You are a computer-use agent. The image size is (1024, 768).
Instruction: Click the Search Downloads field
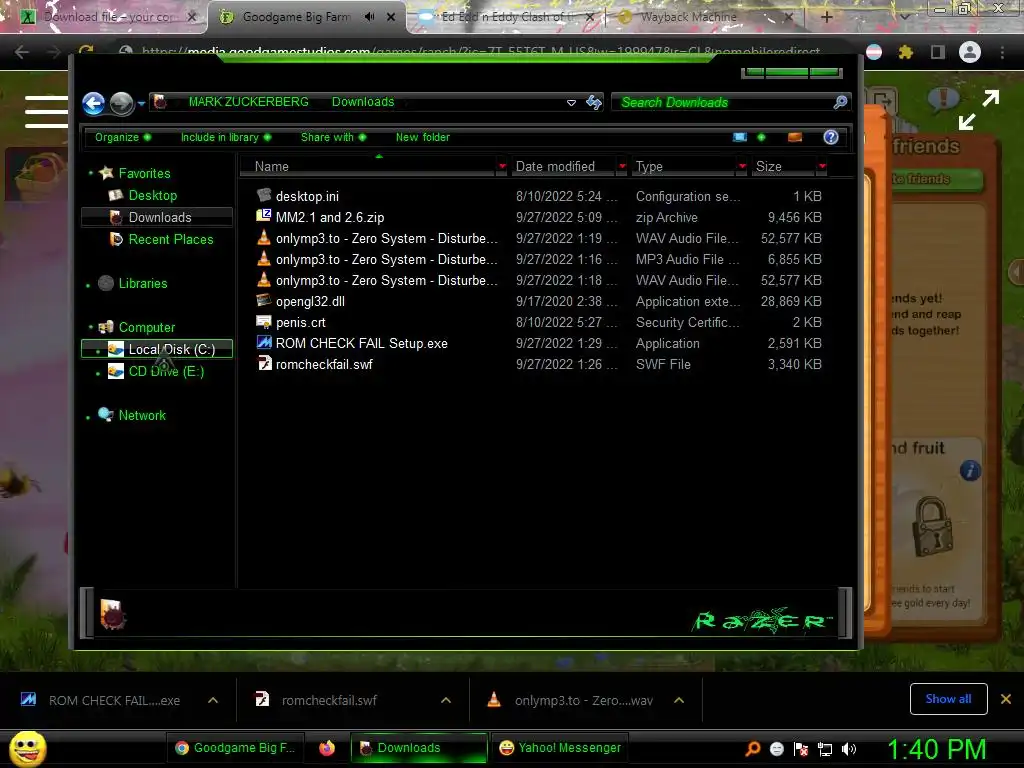(x=724, y=103)
